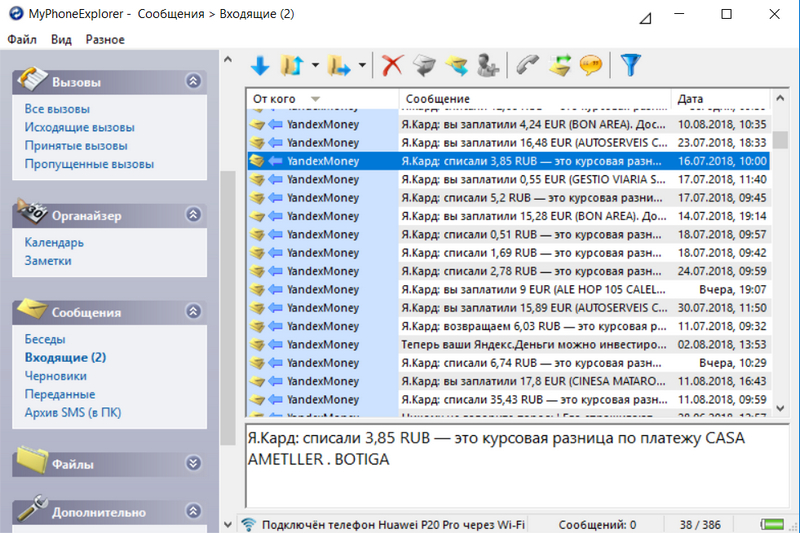
Task: Click the red X delete message icon
Action: (392, 66)
